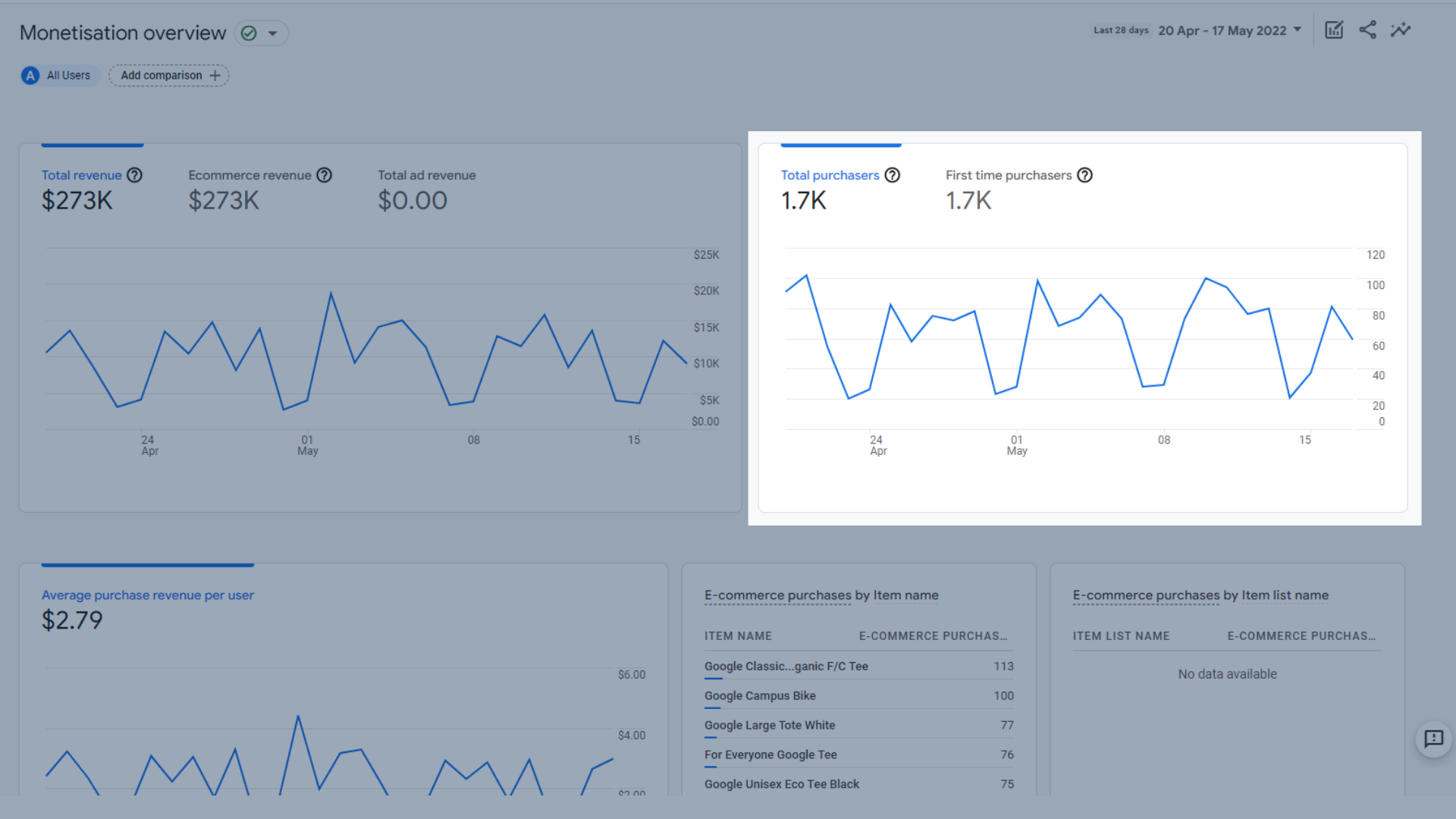
Task: Expand the E-commerce purchases metric selector
Action: point(777,595)
